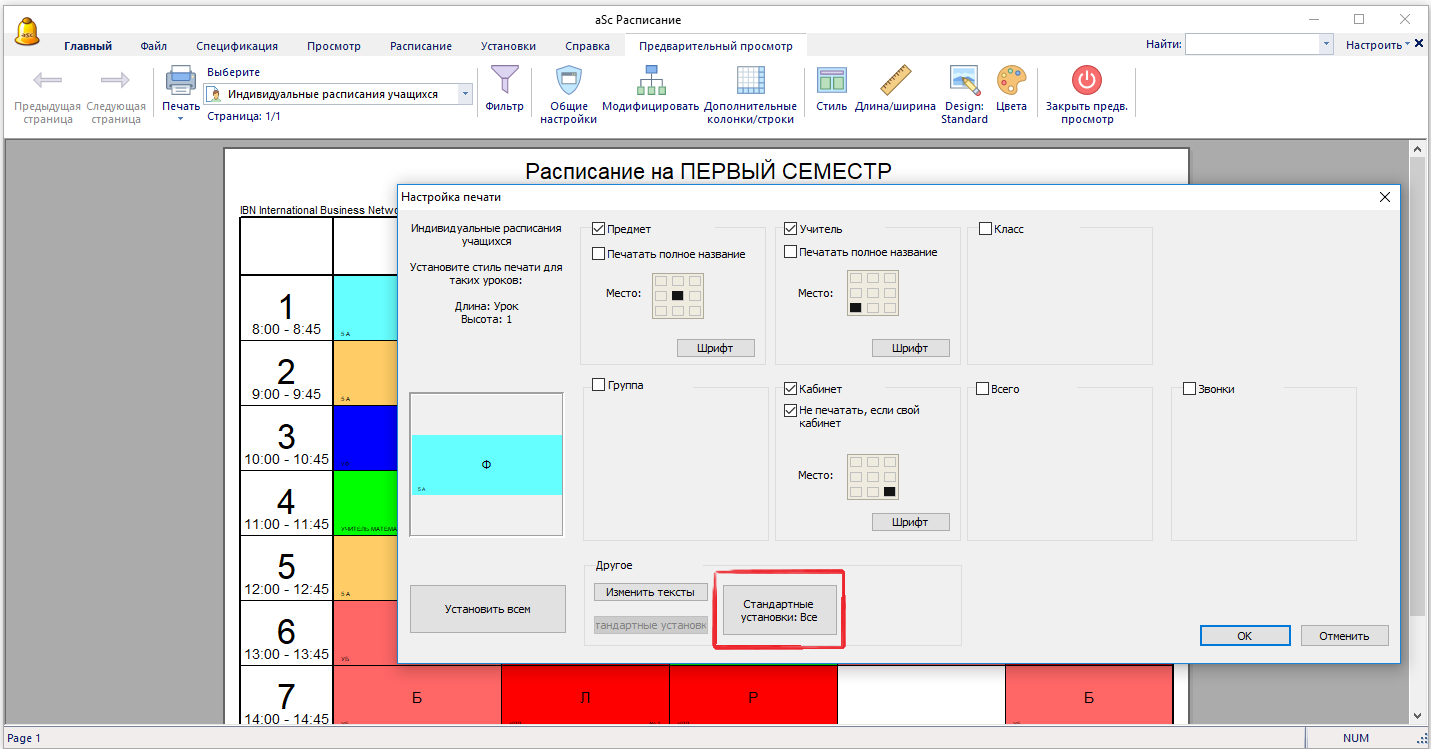
Task: Click the Модифицировать hierarchy icon
Action: [x=650, y=82]
